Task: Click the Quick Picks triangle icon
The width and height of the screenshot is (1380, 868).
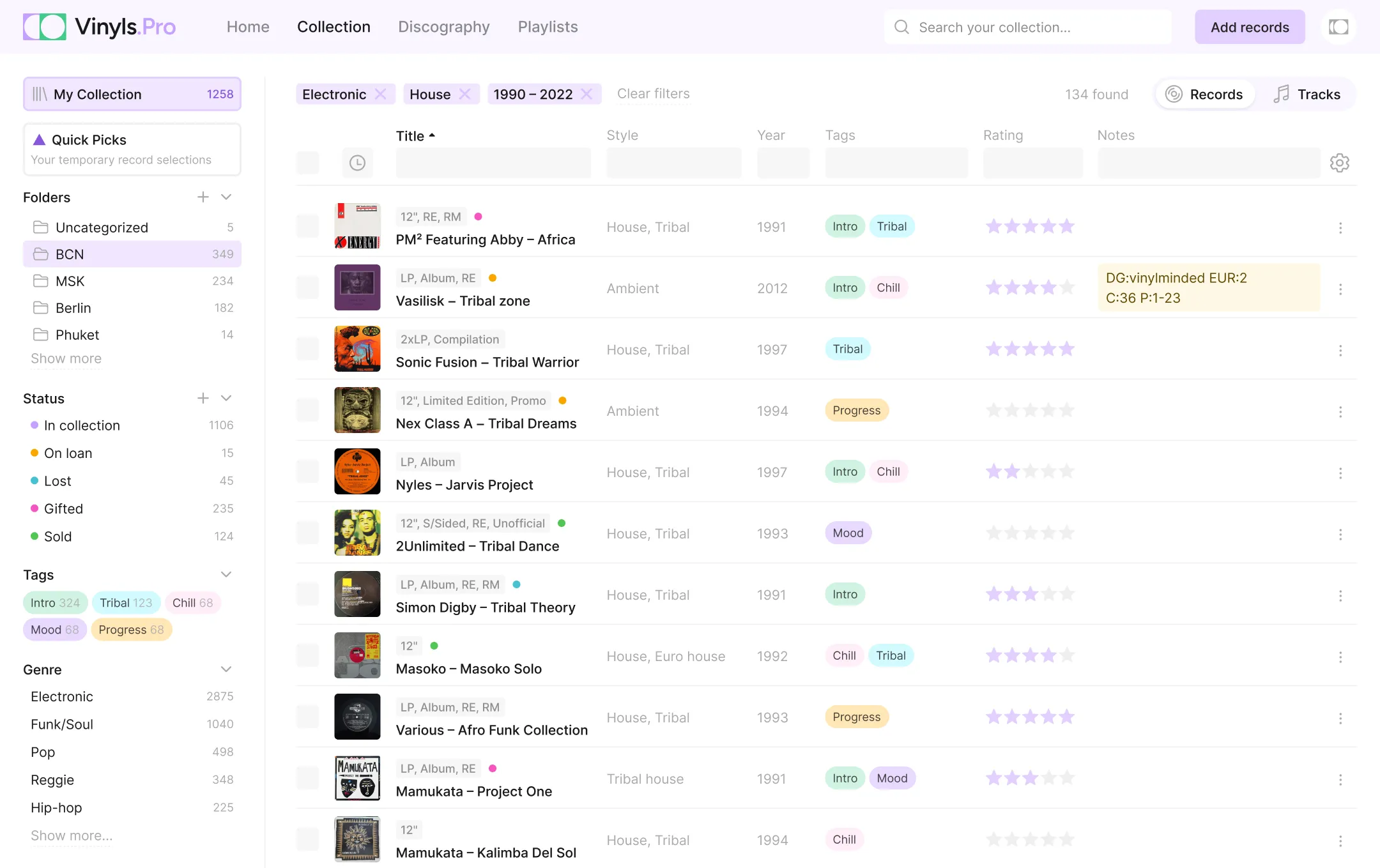Action: click(39, 140)
